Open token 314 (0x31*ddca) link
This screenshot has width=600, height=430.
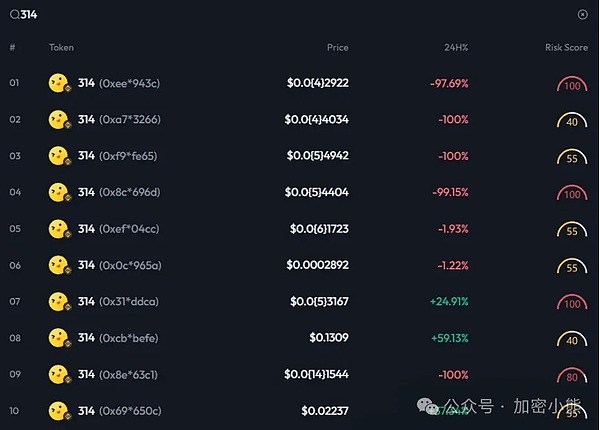(118, 302)
